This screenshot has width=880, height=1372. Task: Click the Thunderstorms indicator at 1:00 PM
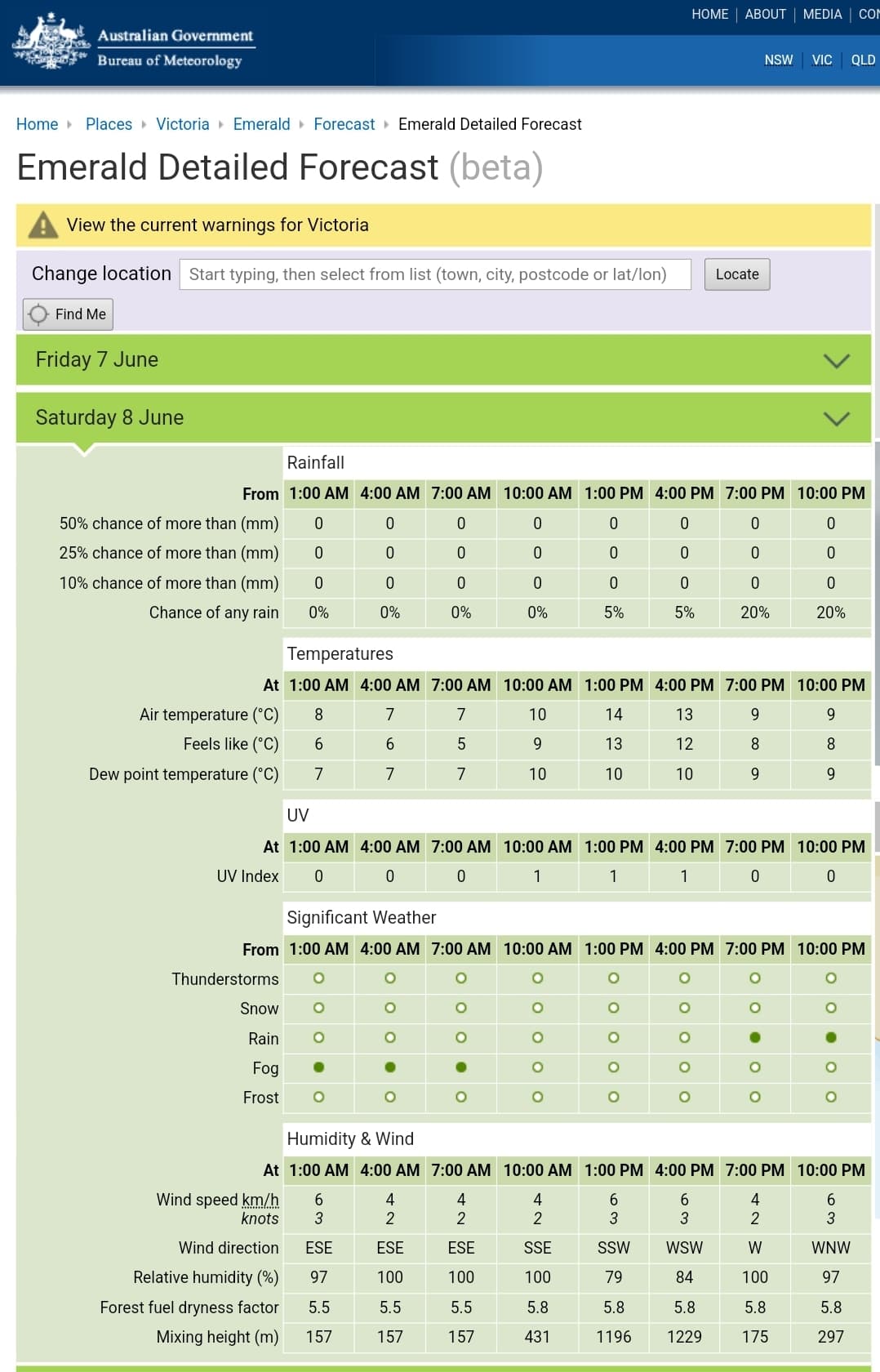(614, 978)
